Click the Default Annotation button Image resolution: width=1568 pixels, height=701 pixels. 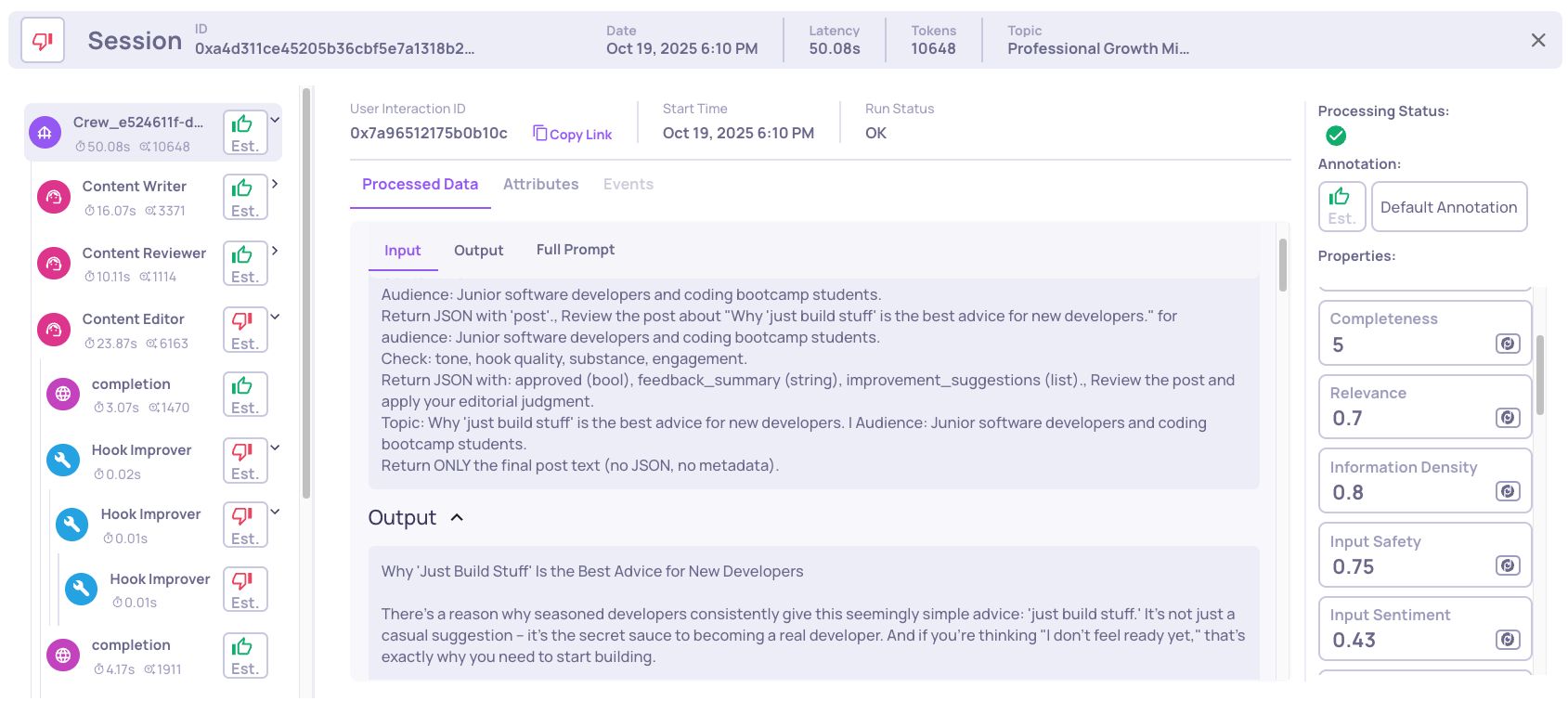point(1449,207)
